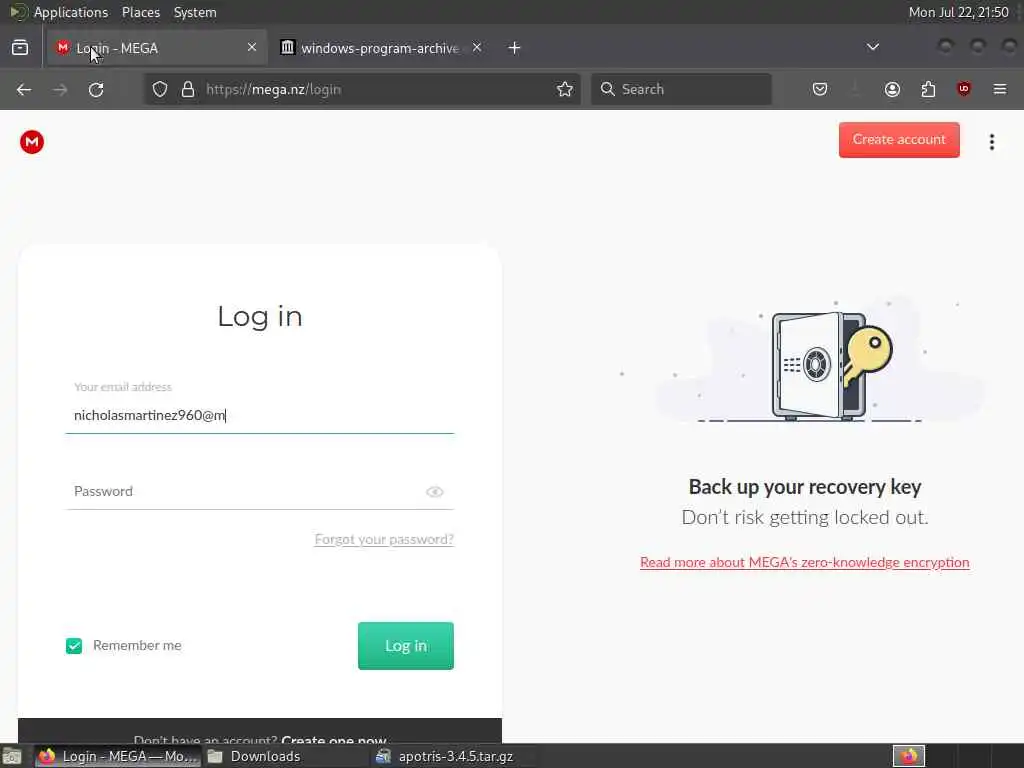Open the Places menu

point(140,12)
